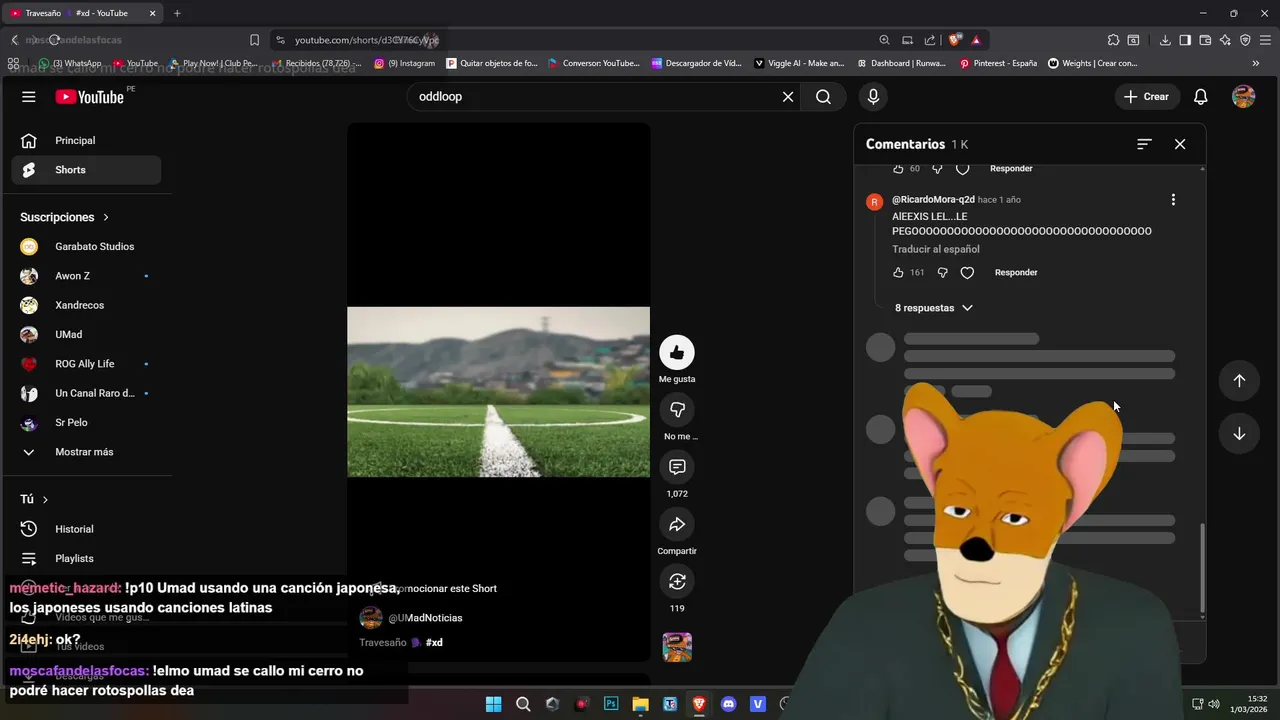Screen dimensions: 1280x720
Task: Click the browser share page icon
Action: pos(930,40)
